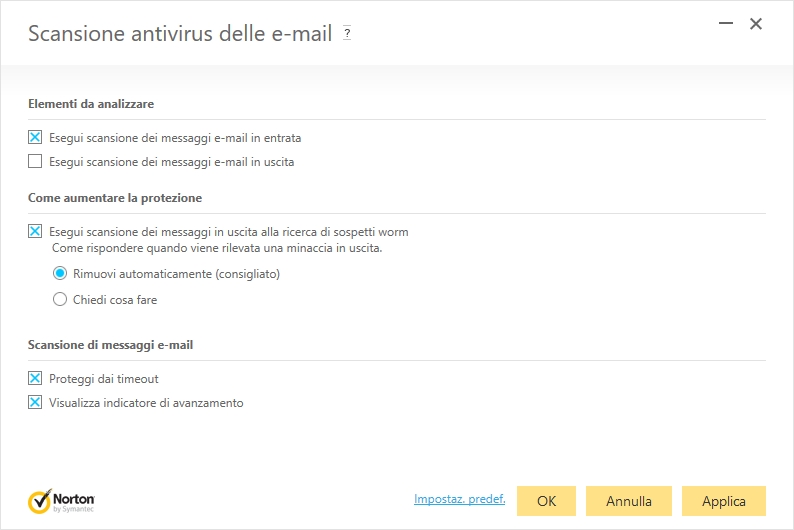The width and height of the screenshot is (794, 530).
Task: Cancel changes with Annulla button
Action: tap(629, 501)
